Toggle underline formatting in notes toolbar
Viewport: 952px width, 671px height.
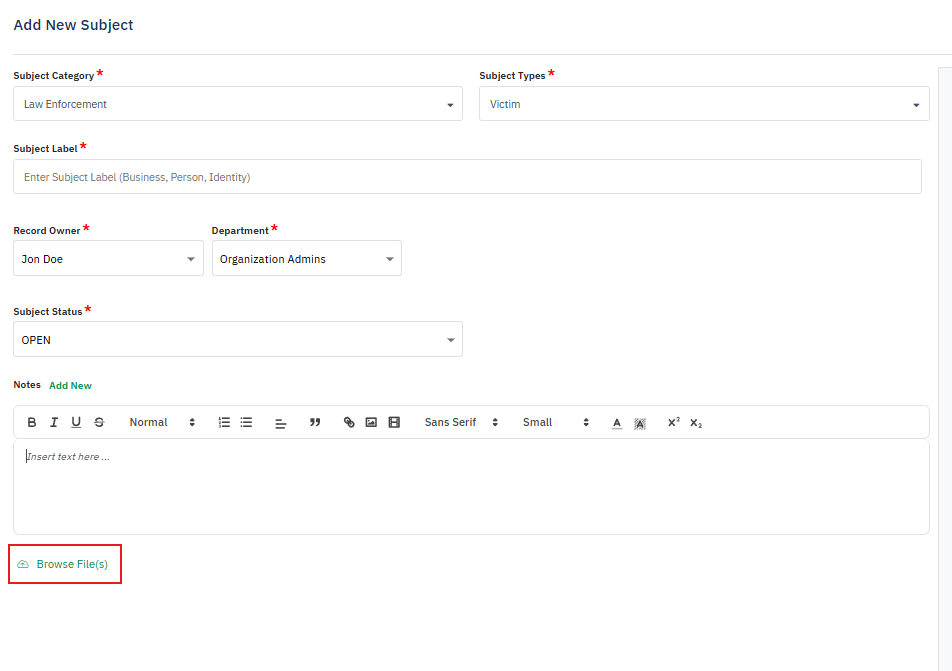click(76, 423)
